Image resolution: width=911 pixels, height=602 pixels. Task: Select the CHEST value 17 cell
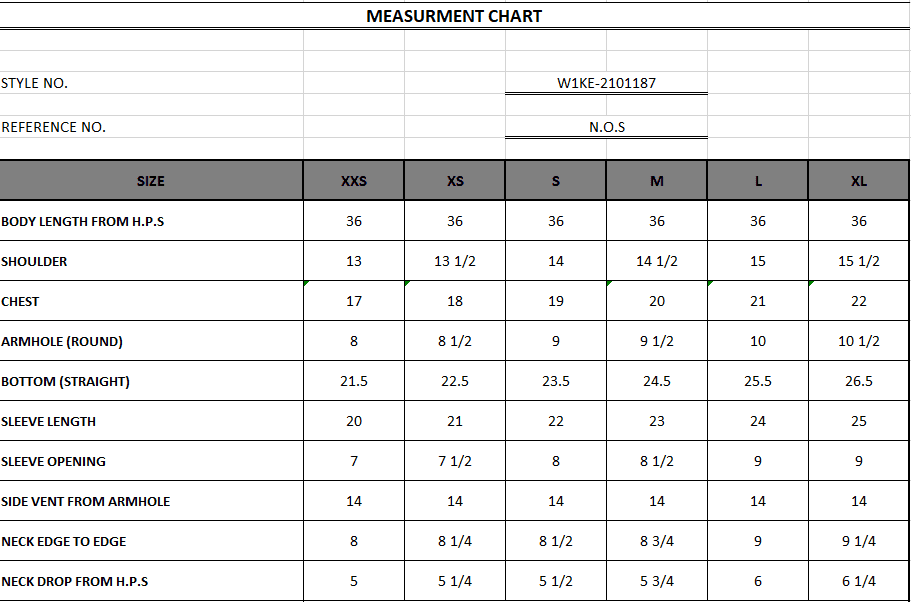pyautogui.click(x=354, y=301)
